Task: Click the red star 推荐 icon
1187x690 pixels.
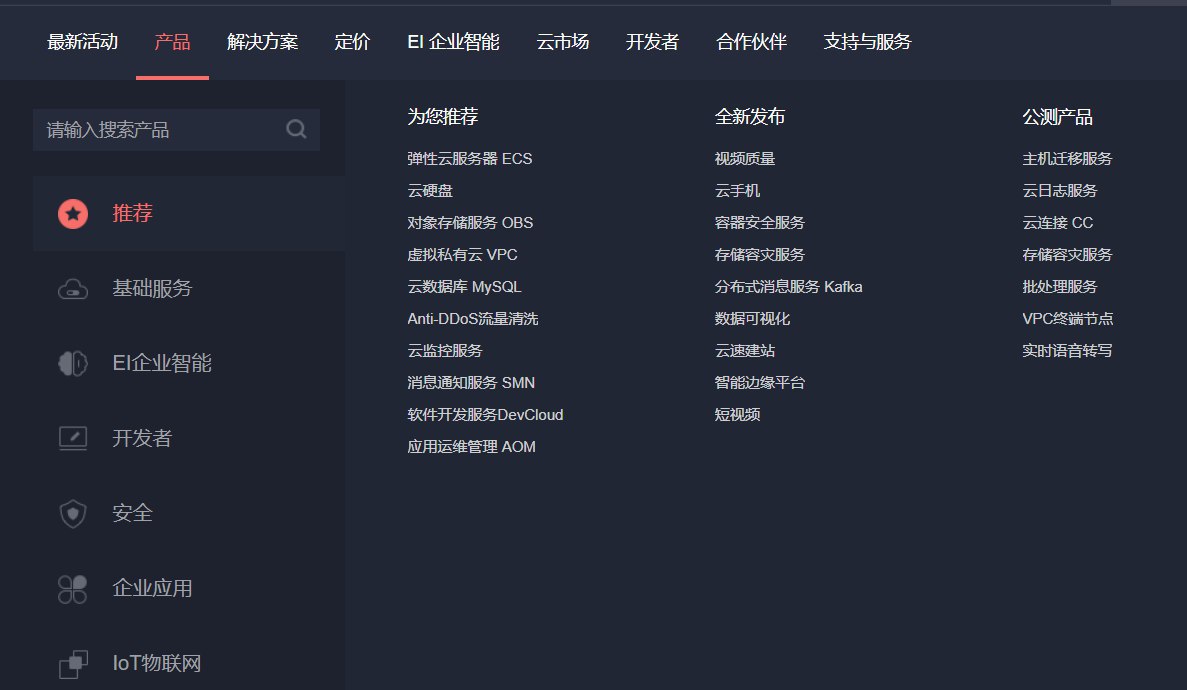Action: [x=73, y=213]
